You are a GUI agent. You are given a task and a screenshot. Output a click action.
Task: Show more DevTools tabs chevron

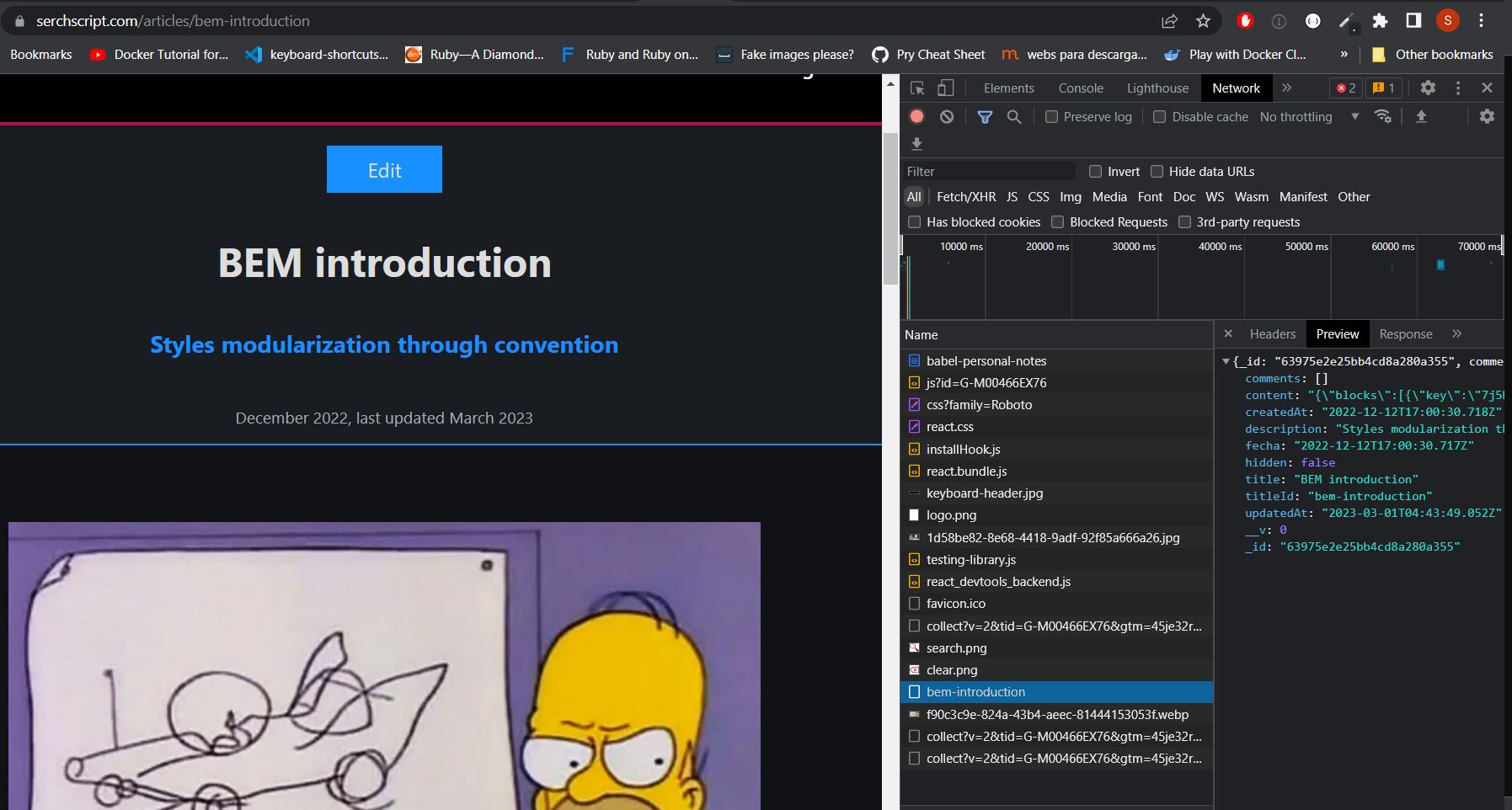1286,88
